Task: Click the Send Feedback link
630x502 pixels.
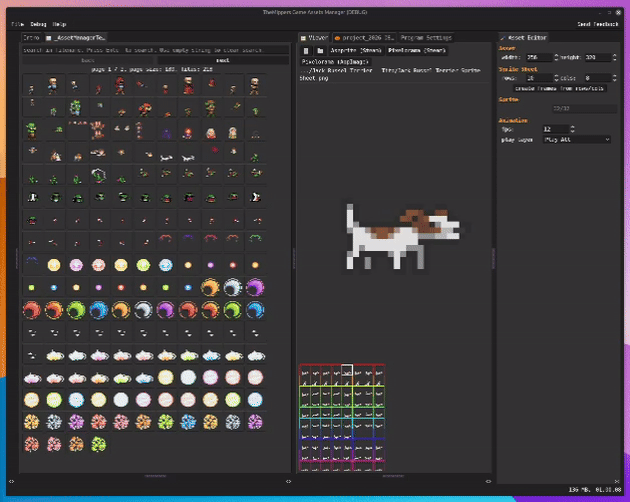Action: [x=597, y=24]
